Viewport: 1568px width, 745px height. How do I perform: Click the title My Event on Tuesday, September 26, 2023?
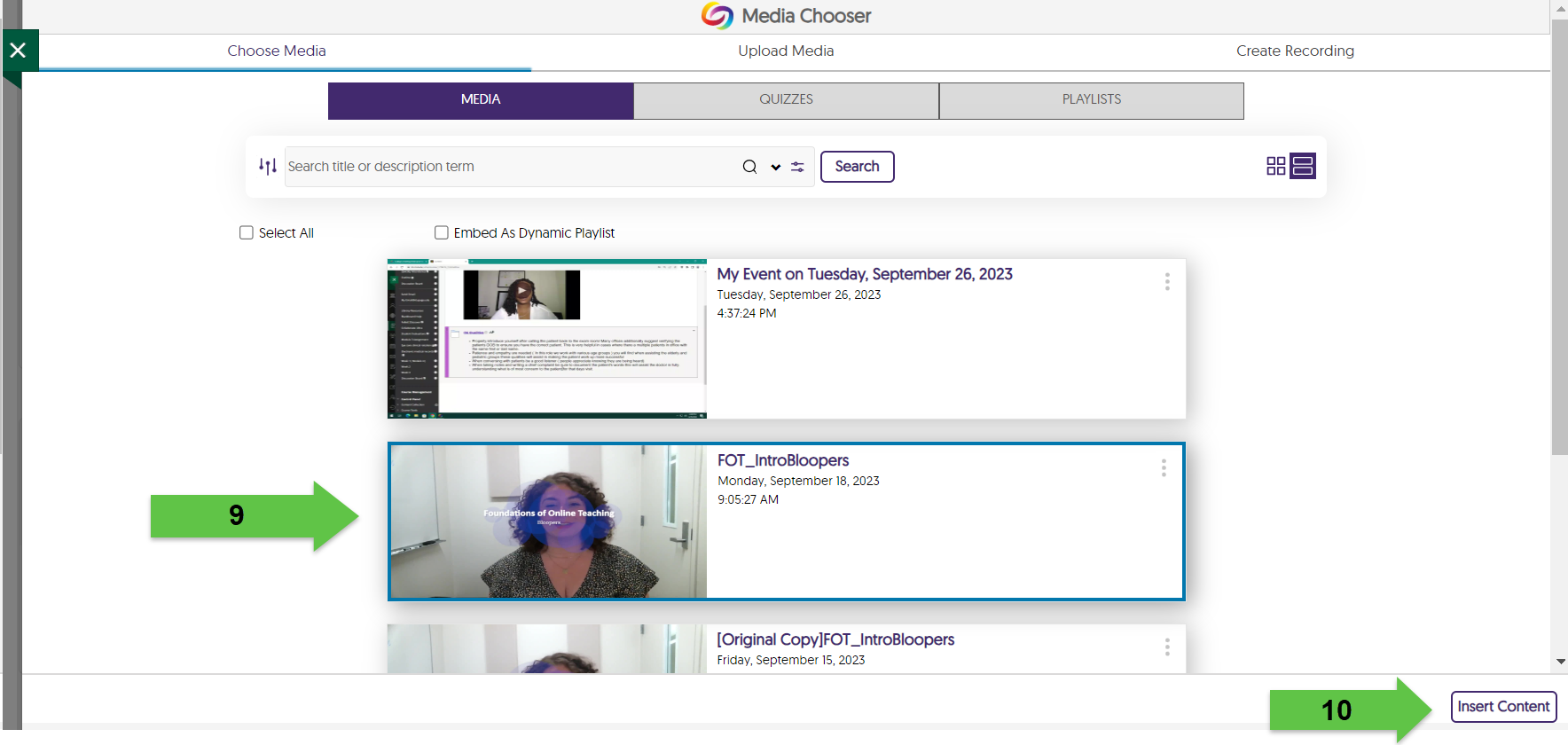tap(865, 274)
